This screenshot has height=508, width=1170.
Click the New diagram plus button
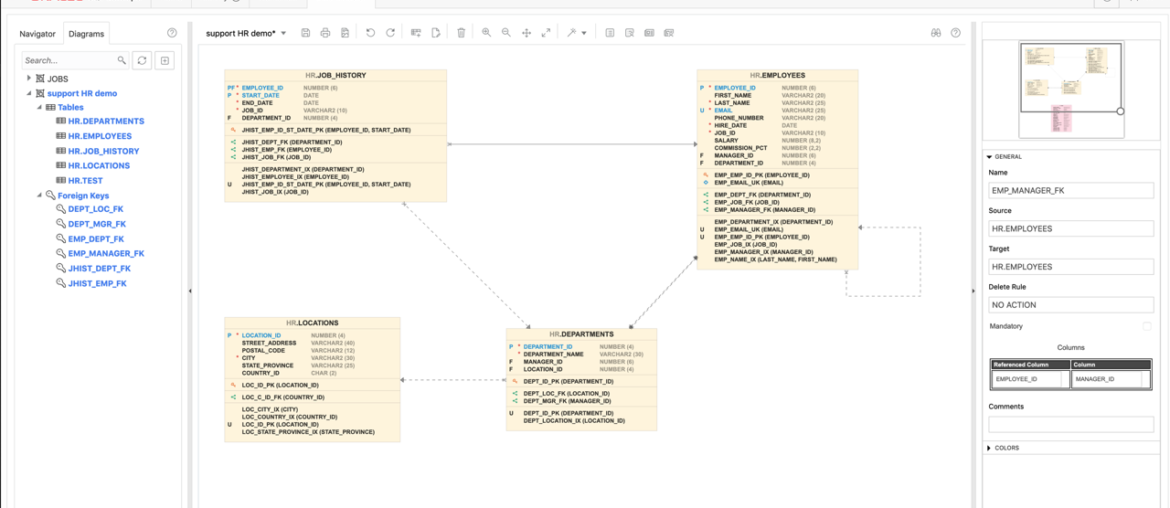click(165, 60)
